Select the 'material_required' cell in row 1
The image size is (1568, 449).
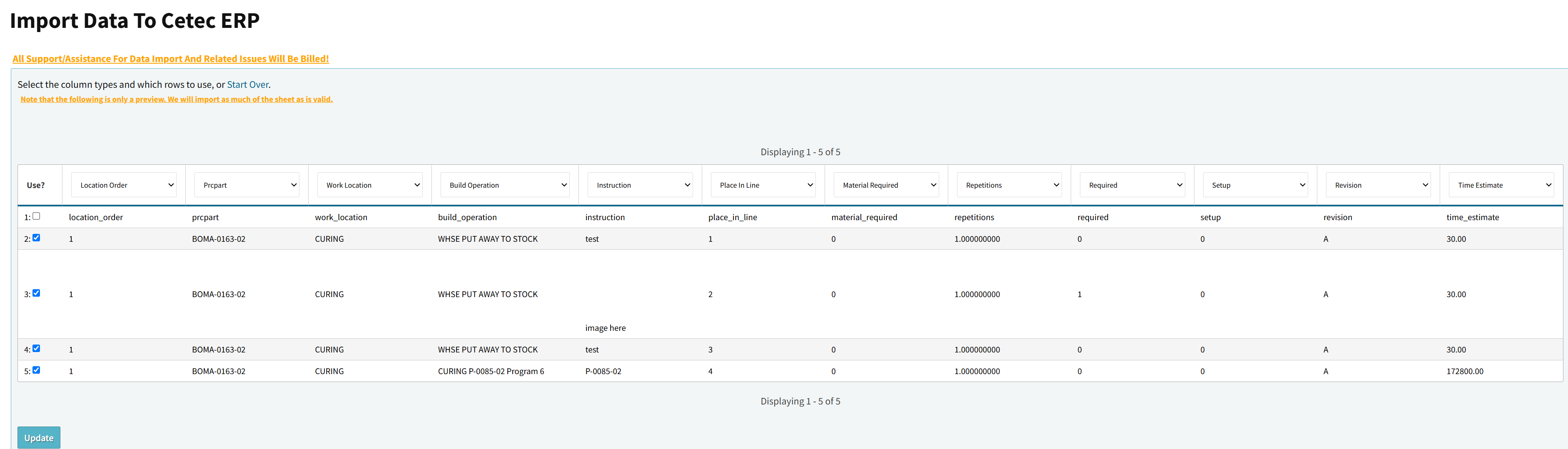864,217
